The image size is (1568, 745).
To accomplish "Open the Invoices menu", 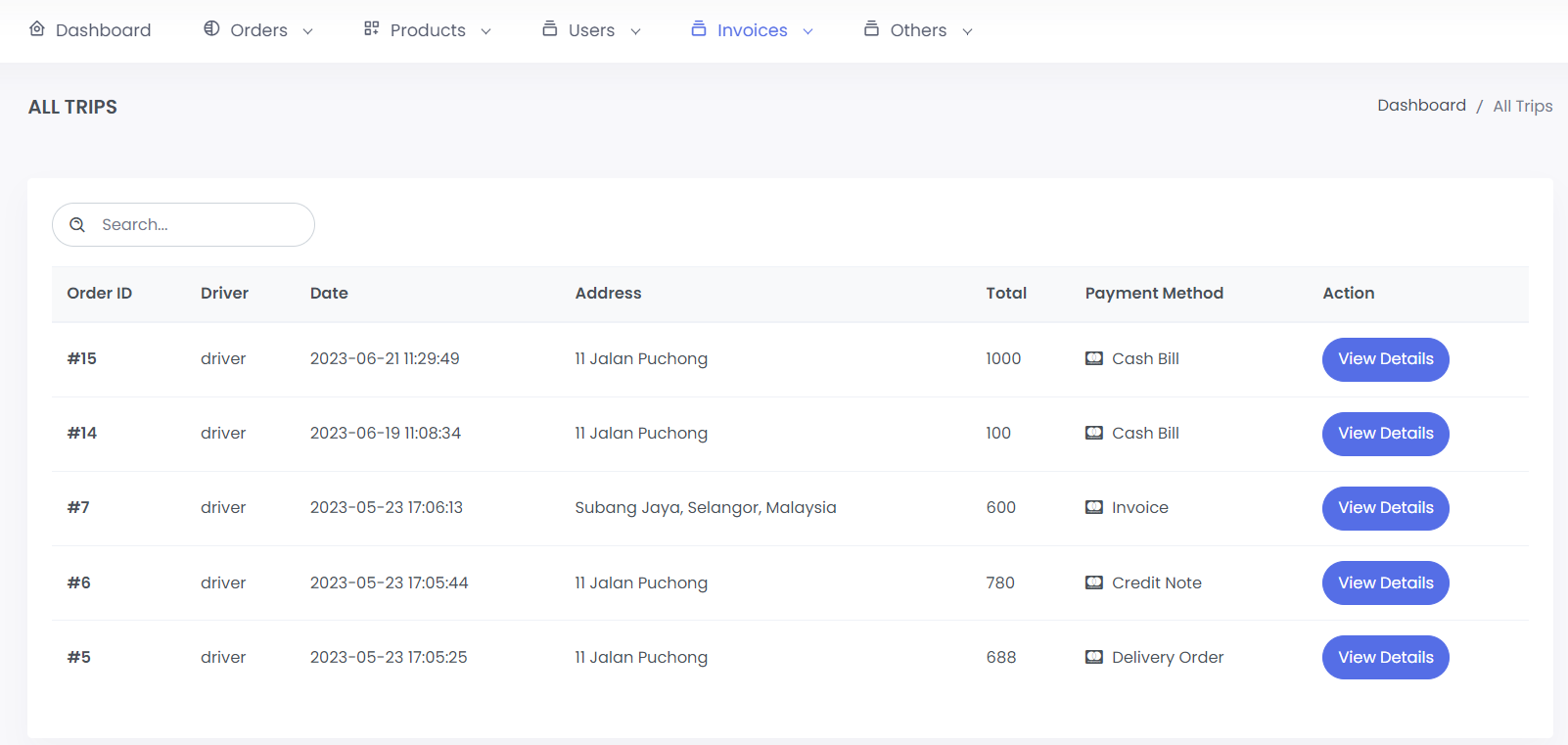I will [752, 30].
